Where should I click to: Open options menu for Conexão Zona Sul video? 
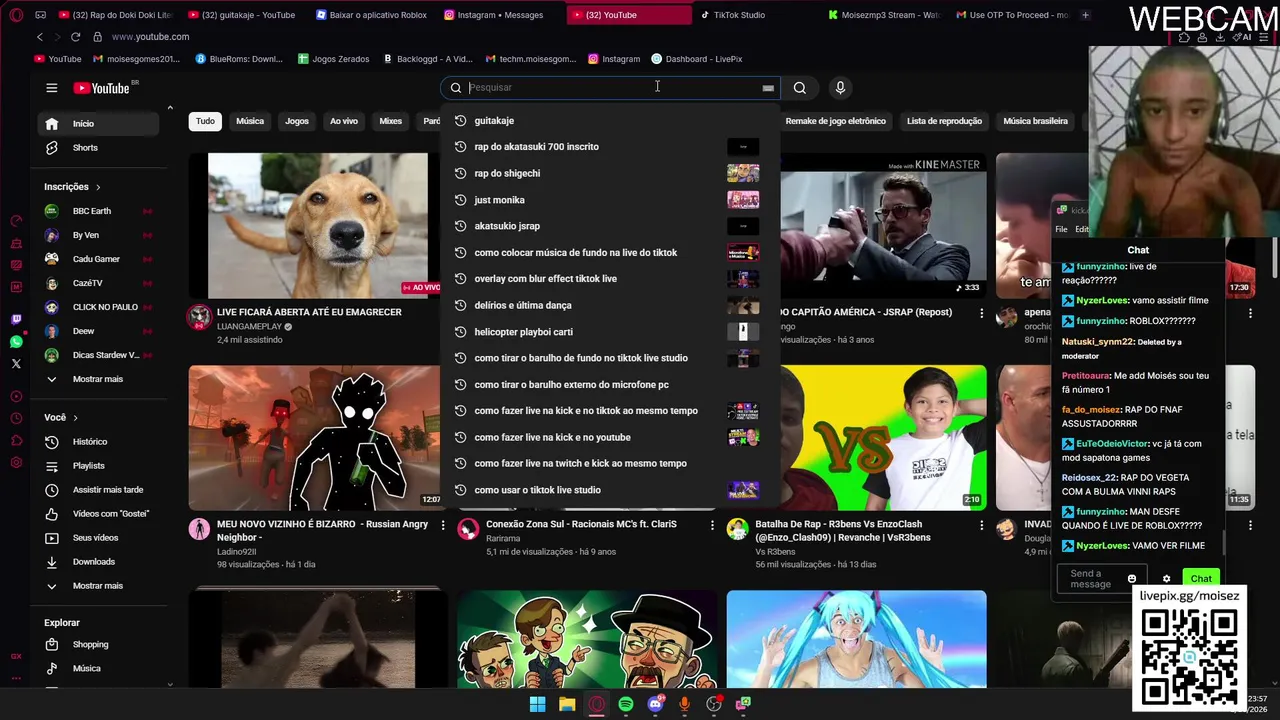coord(712,526)
